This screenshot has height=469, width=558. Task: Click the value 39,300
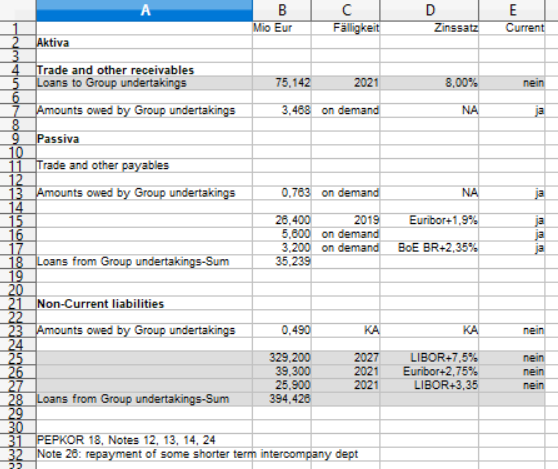point(282,372)
